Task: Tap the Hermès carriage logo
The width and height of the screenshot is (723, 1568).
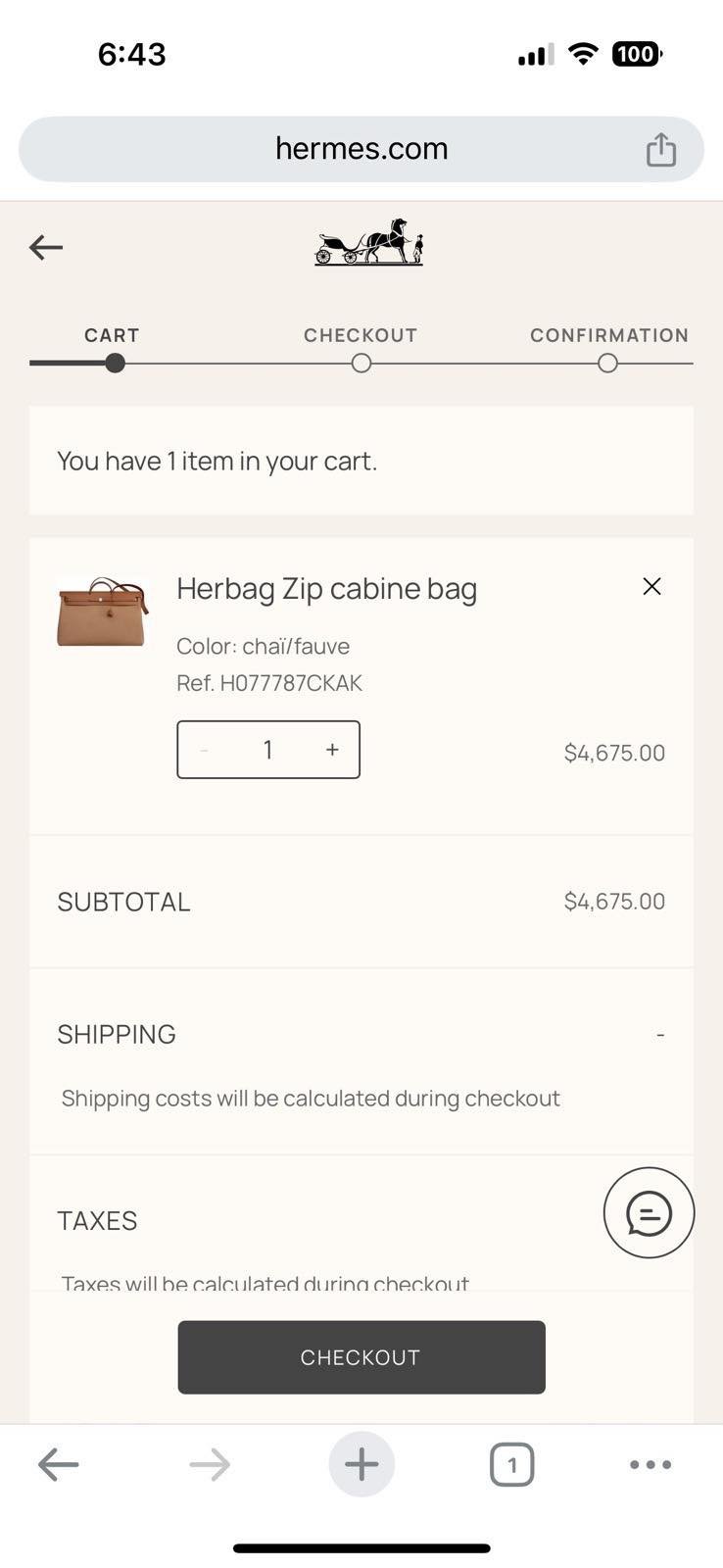Action: coord(368,243)
